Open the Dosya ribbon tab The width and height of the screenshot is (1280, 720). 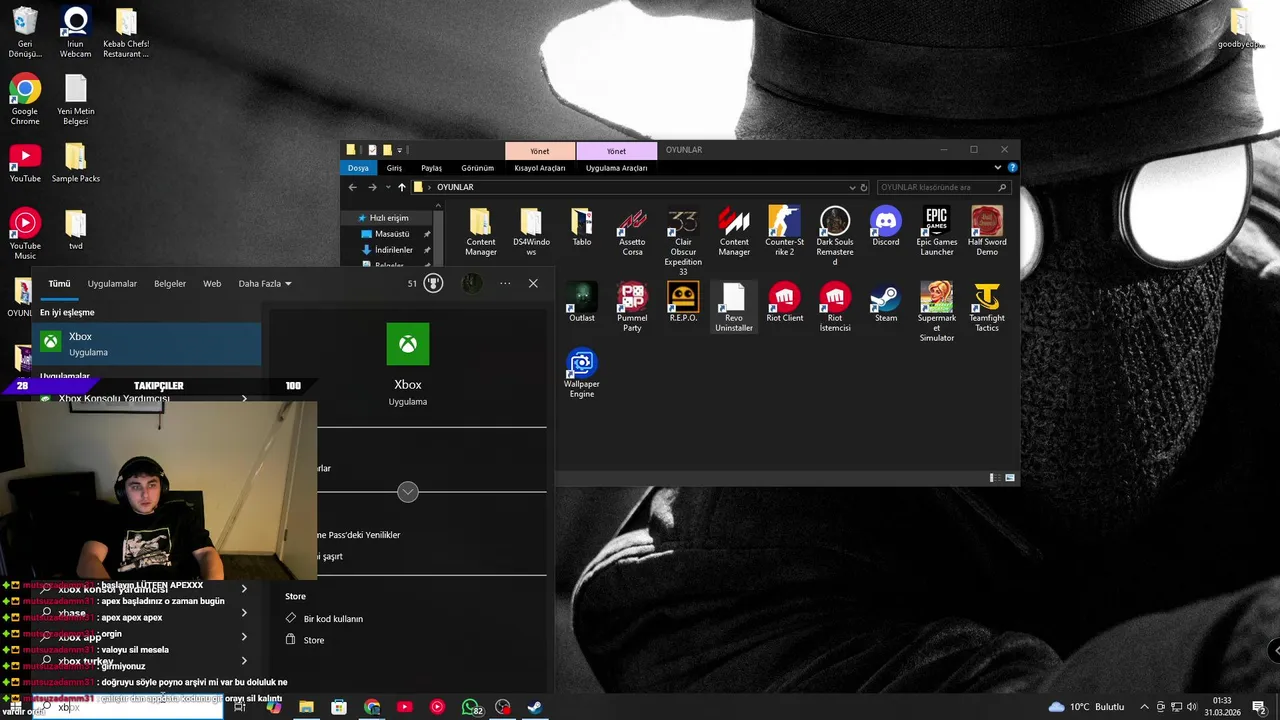click(x=358, y=168)
